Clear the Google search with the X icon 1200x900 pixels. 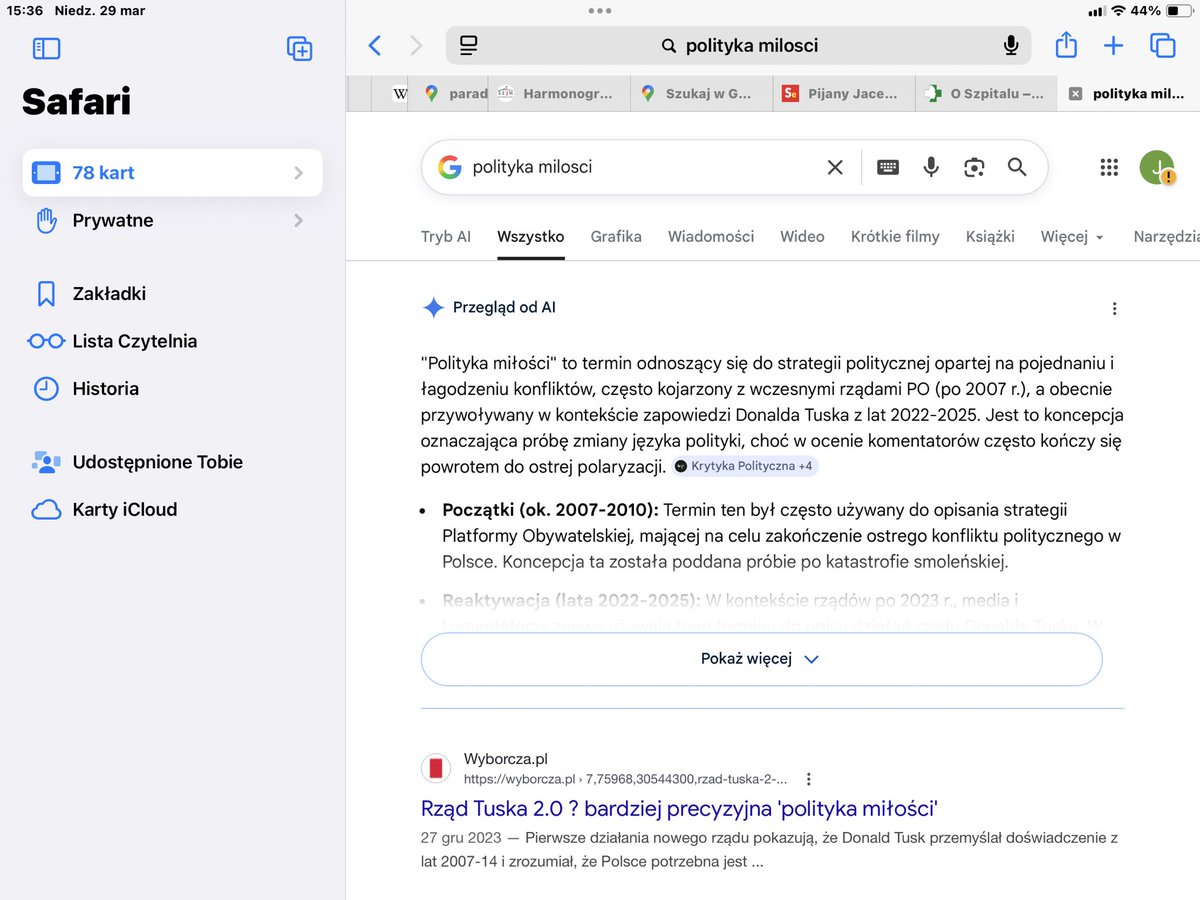(835, 167)
